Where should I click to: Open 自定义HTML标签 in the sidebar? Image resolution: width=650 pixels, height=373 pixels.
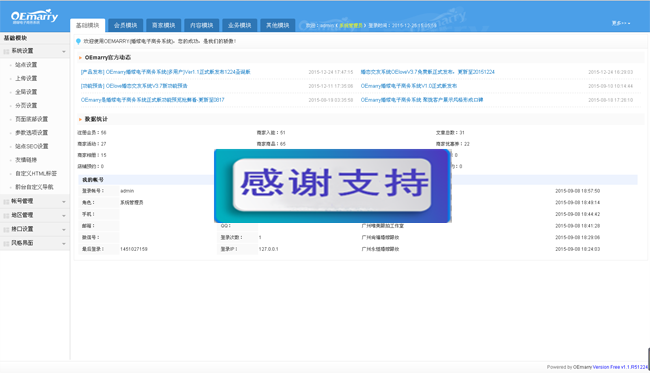(x=36, y=173)
